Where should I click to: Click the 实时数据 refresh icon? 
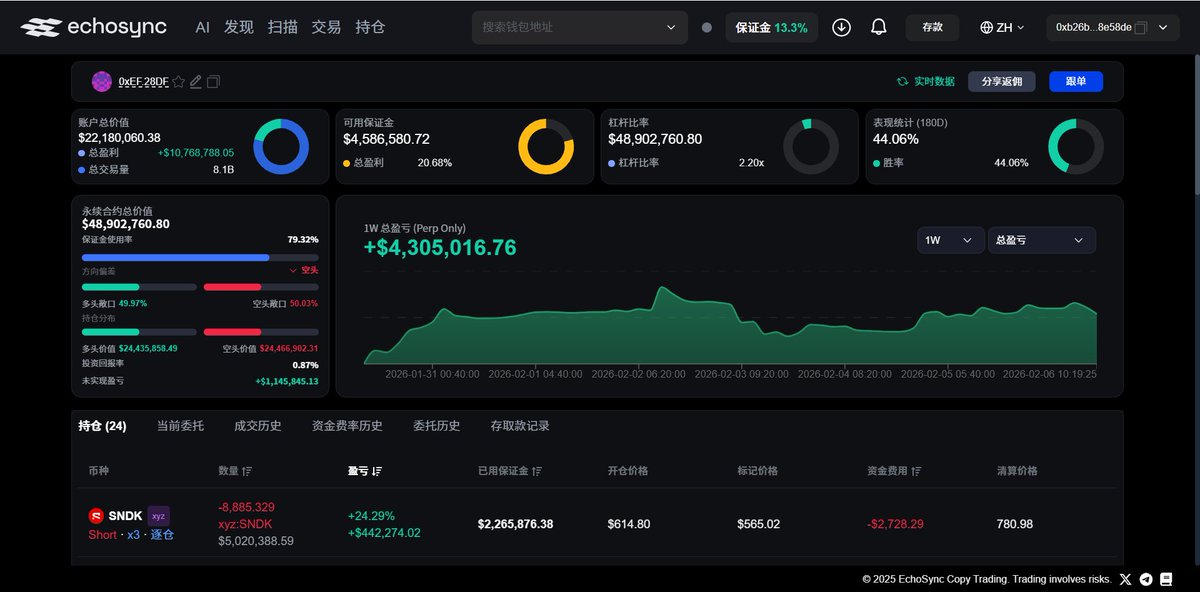click(903, 82)
